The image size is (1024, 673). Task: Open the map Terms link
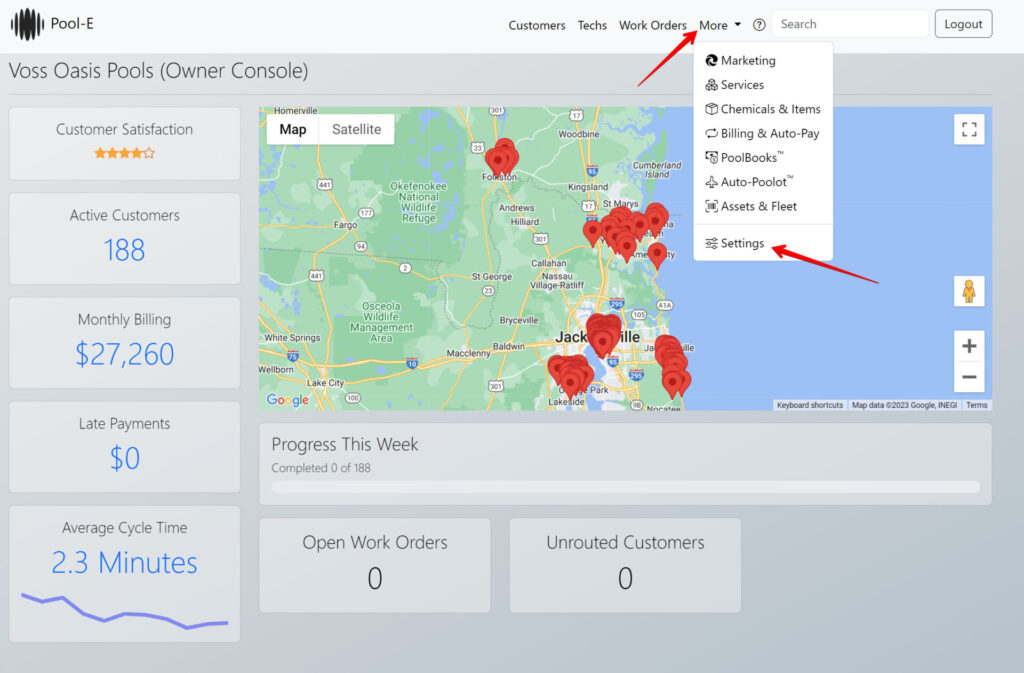pos(976,405)
